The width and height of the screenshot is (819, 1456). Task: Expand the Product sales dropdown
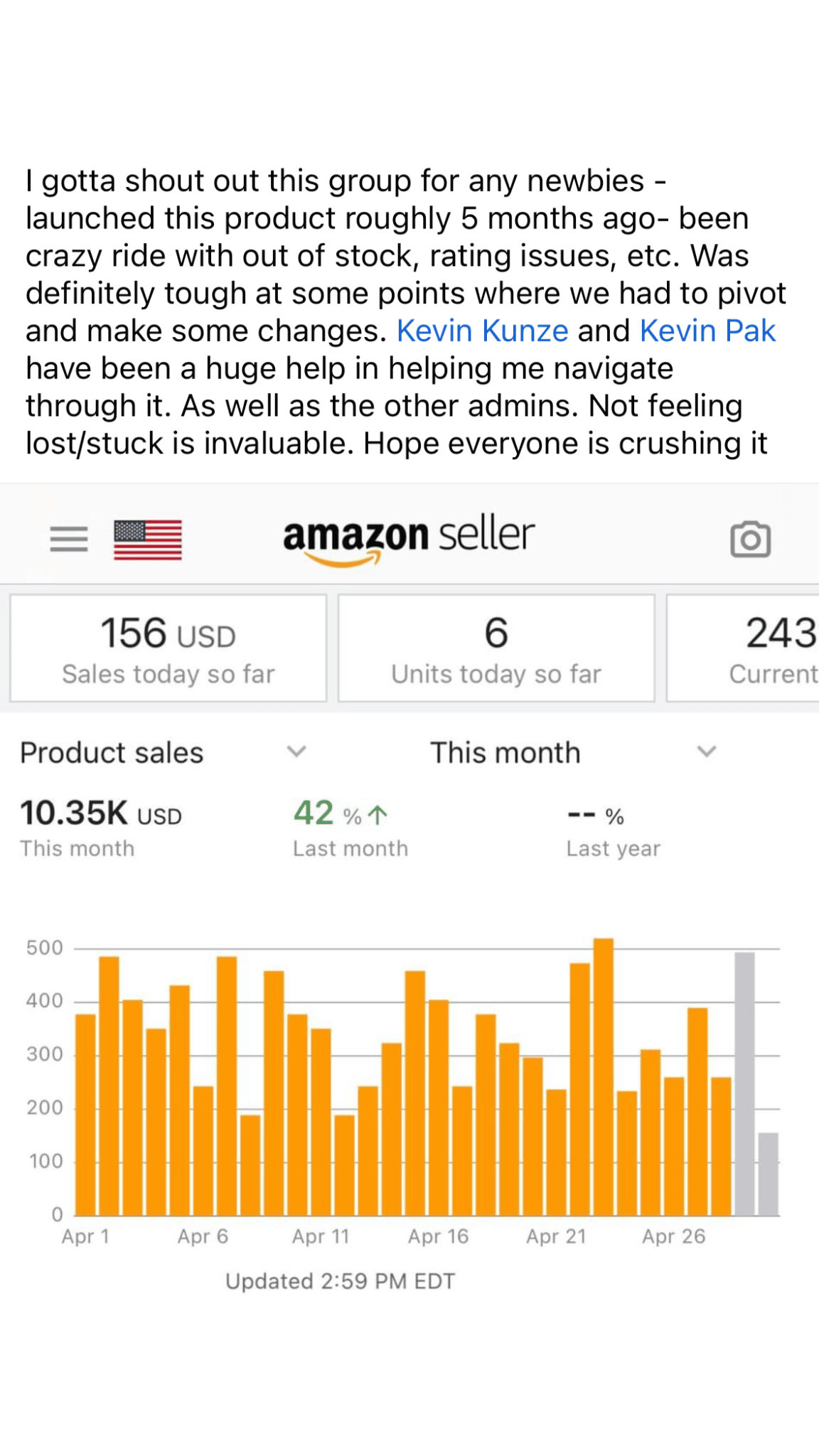(296, 751)
